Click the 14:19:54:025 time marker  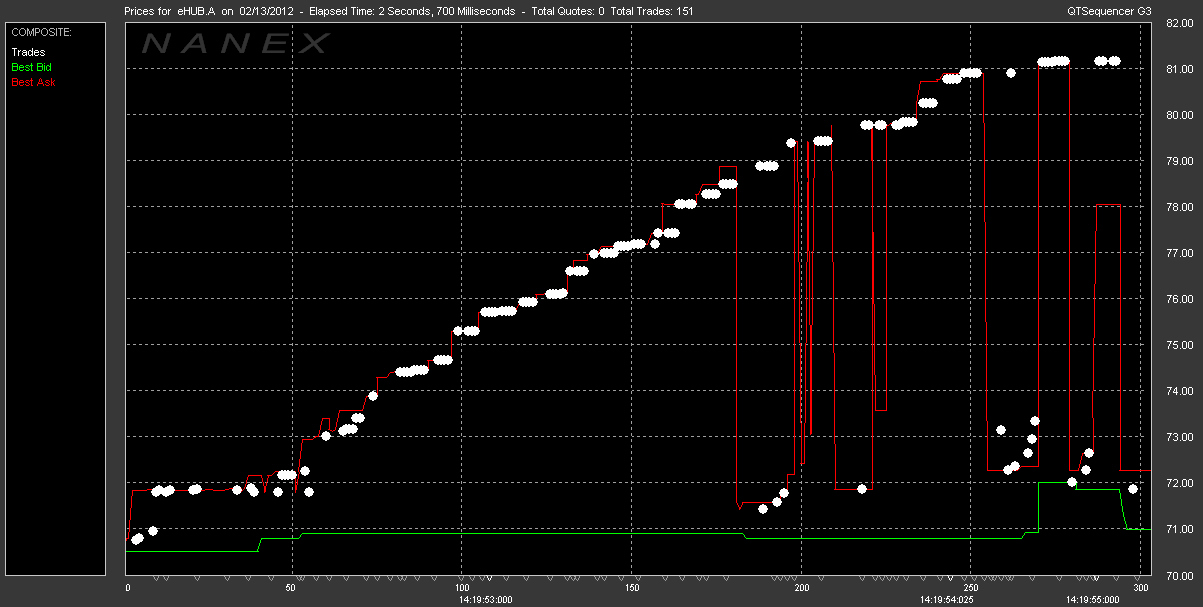coord(945,600)
